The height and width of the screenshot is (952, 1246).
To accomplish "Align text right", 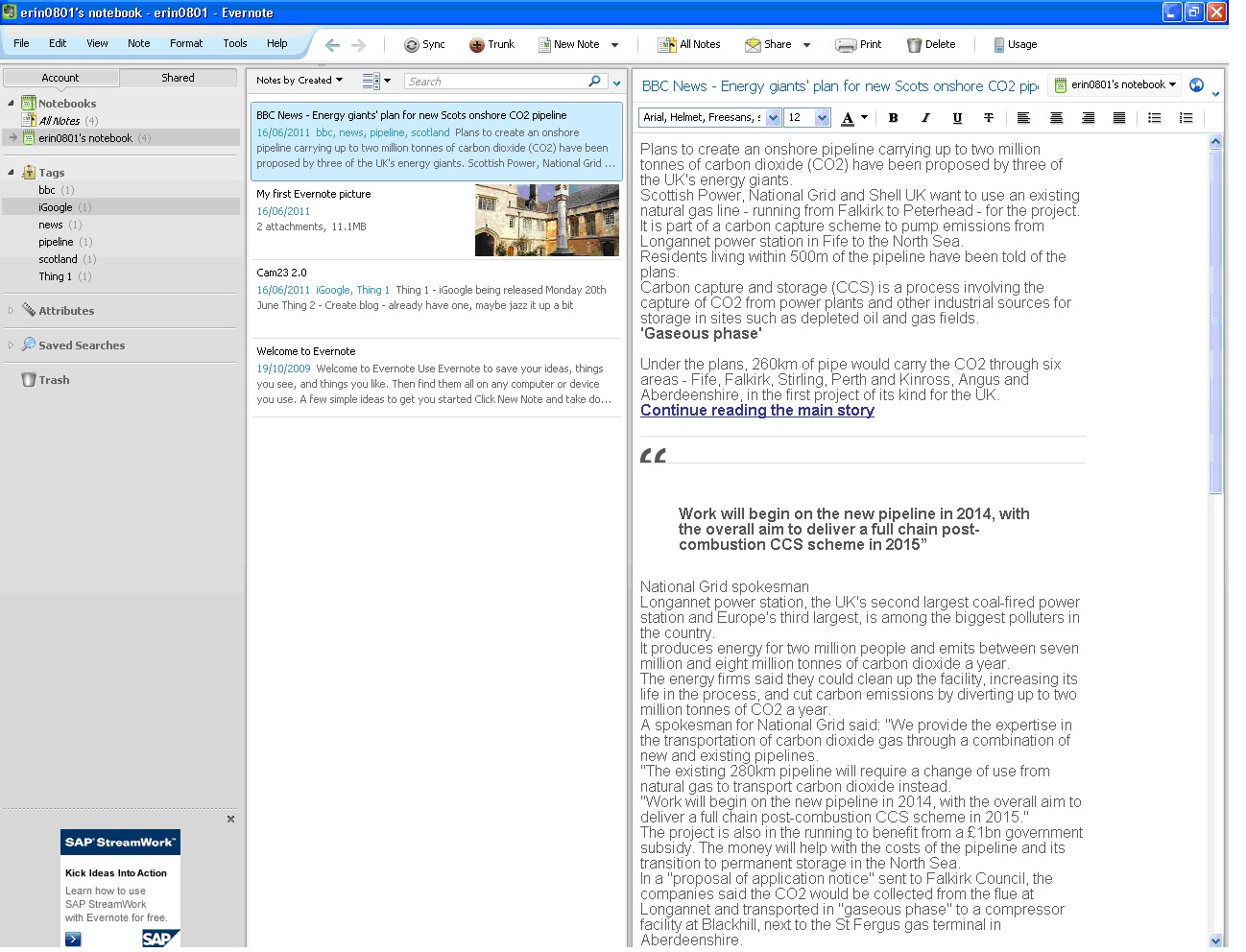I will pyautogui.click(x=1088, y=118).
